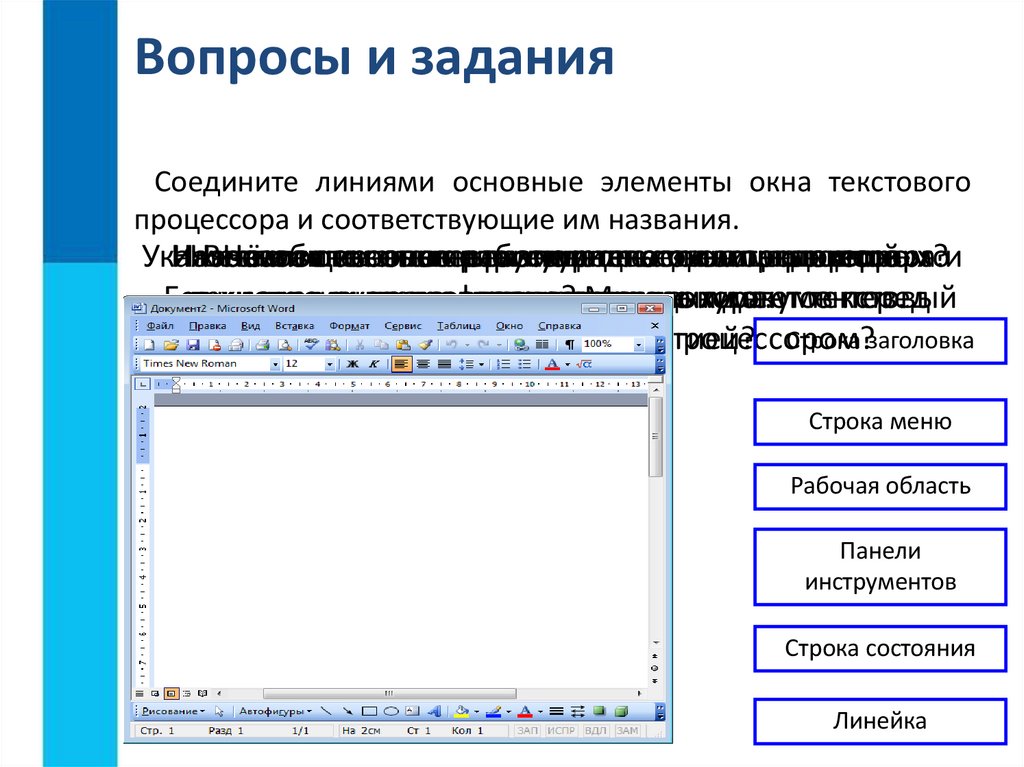1024x767 pixels.
Task: Create a new blank document icon
Action: (x=150, y=344)
